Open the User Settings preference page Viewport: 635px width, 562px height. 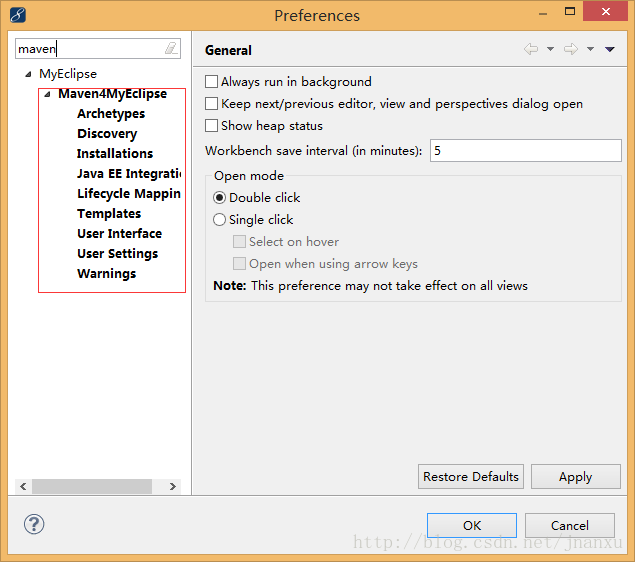118,253
